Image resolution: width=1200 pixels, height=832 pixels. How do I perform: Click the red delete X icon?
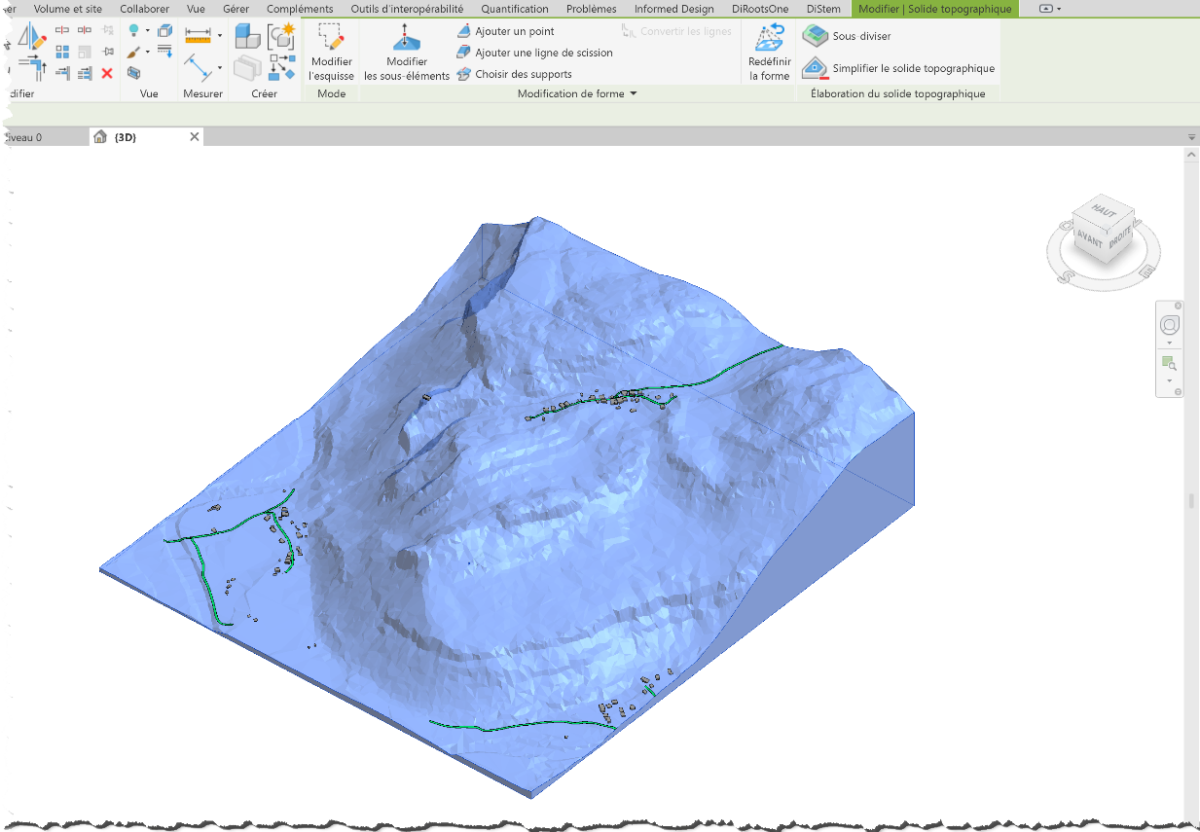tap(107, 73)
